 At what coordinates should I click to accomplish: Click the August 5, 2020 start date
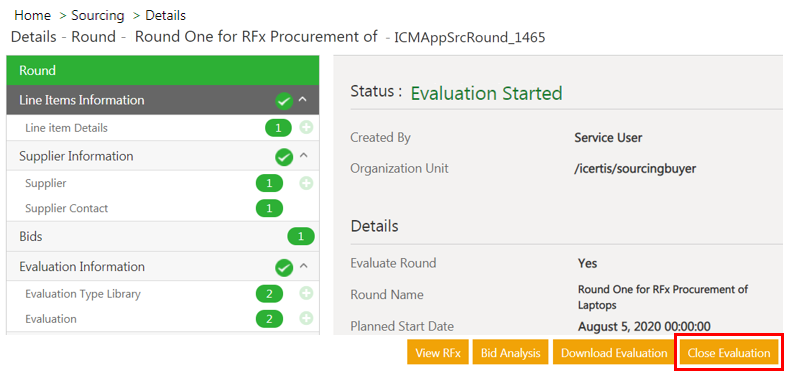(x=644, y=327)
